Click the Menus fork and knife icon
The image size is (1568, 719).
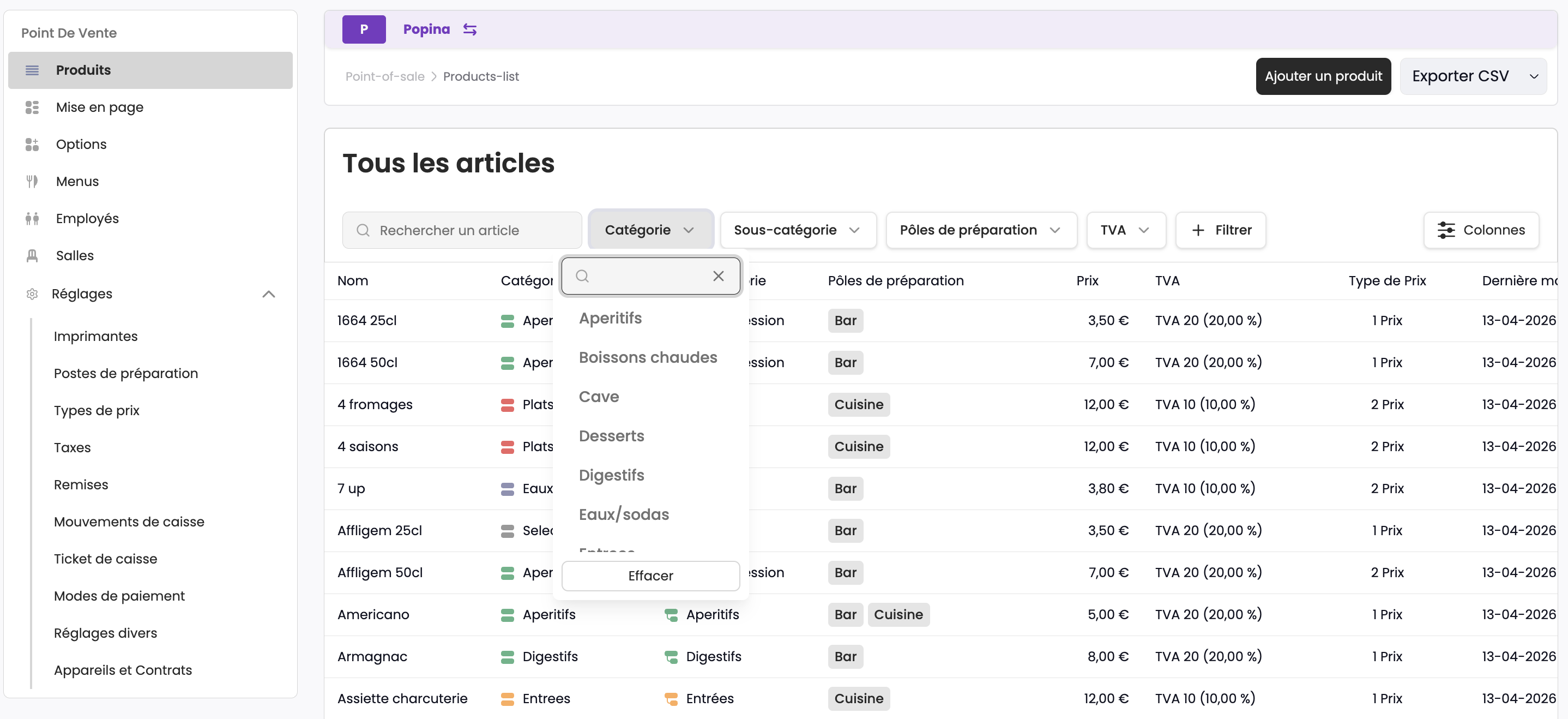(x=32, y=182)
